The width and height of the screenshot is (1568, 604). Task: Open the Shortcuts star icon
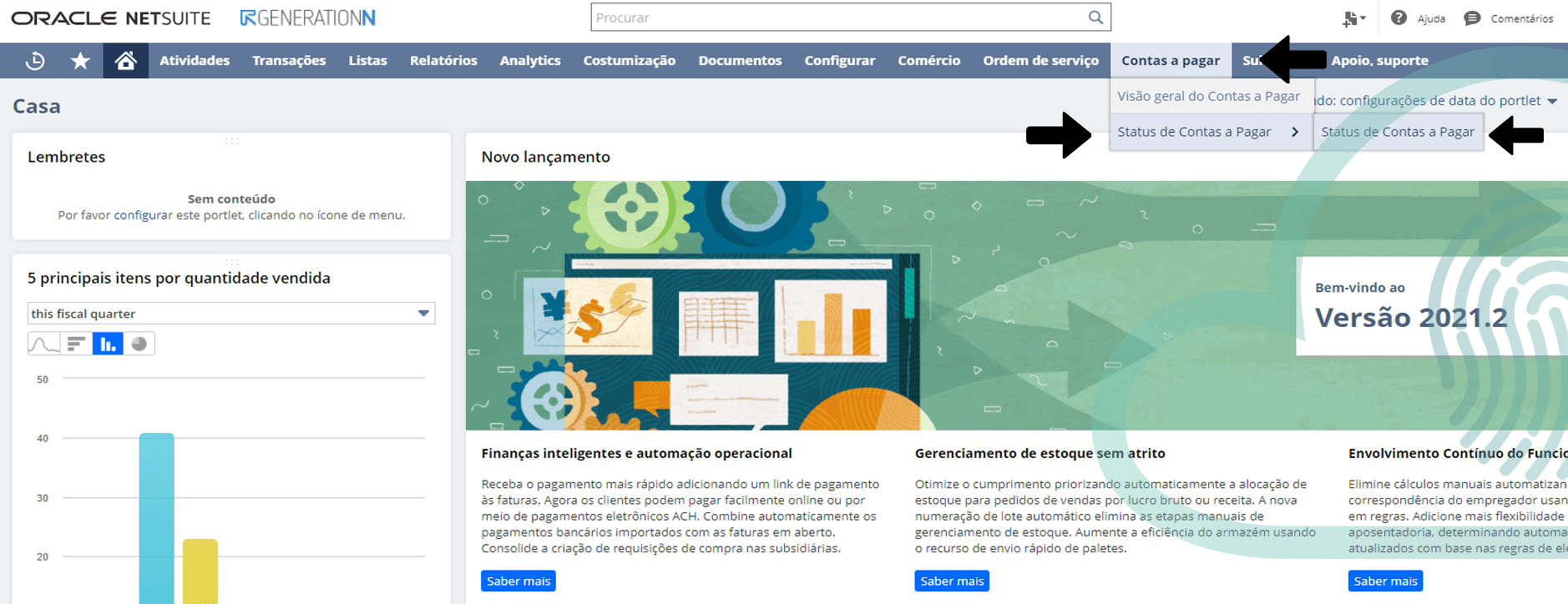80,61
